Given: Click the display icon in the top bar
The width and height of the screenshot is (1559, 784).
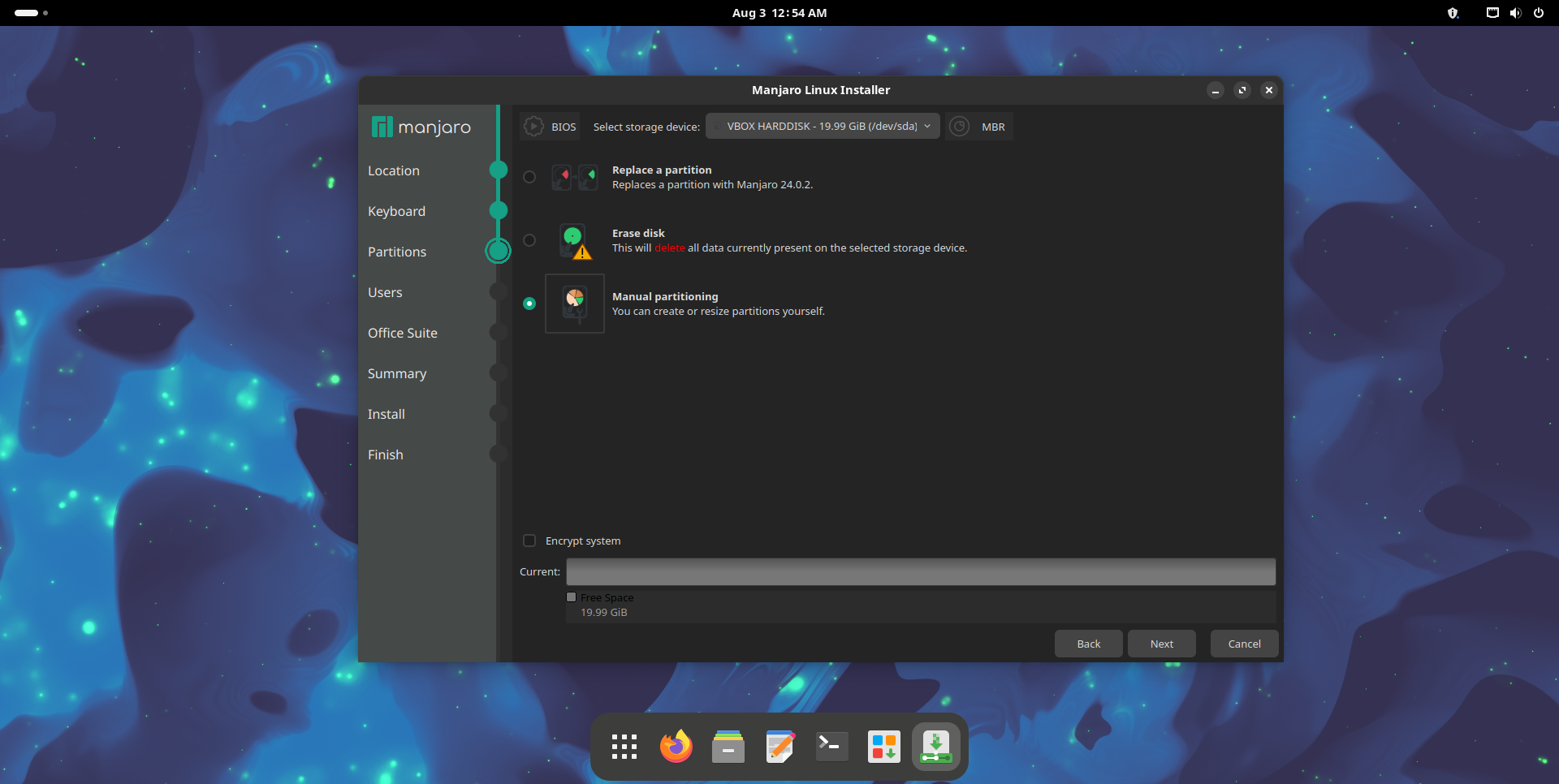Looking at the screenshot, I should click(1492, 13).
